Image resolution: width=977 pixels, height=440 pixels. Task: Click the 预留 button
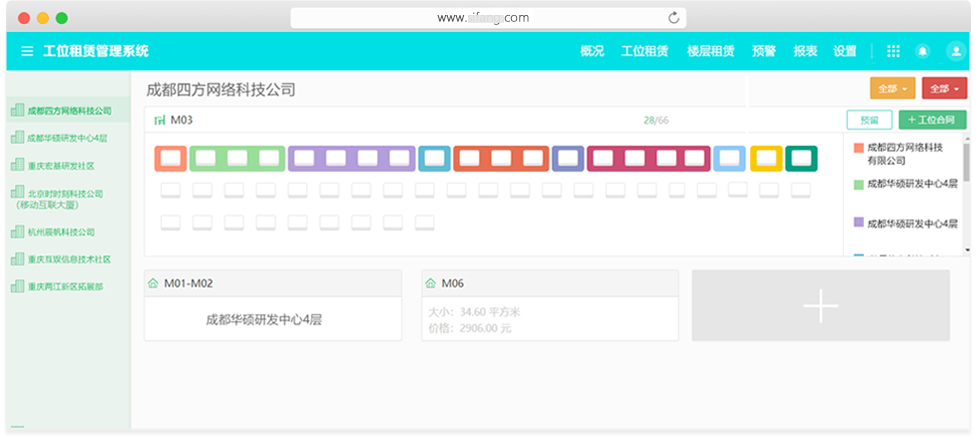click(x=868, y=120)
